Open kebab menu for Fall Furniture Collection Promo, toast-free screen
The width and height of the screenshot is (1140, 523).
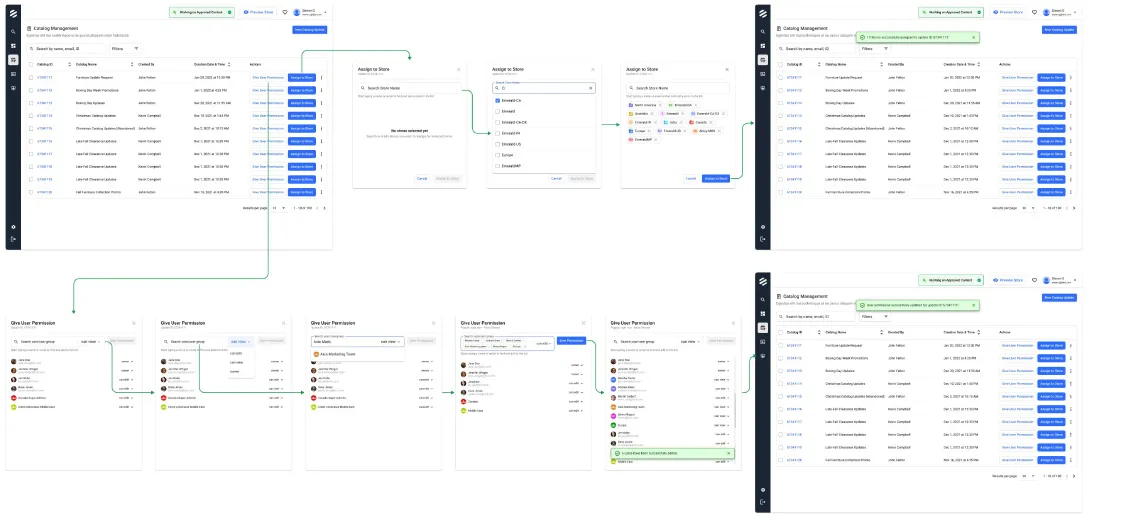(321, 192)
